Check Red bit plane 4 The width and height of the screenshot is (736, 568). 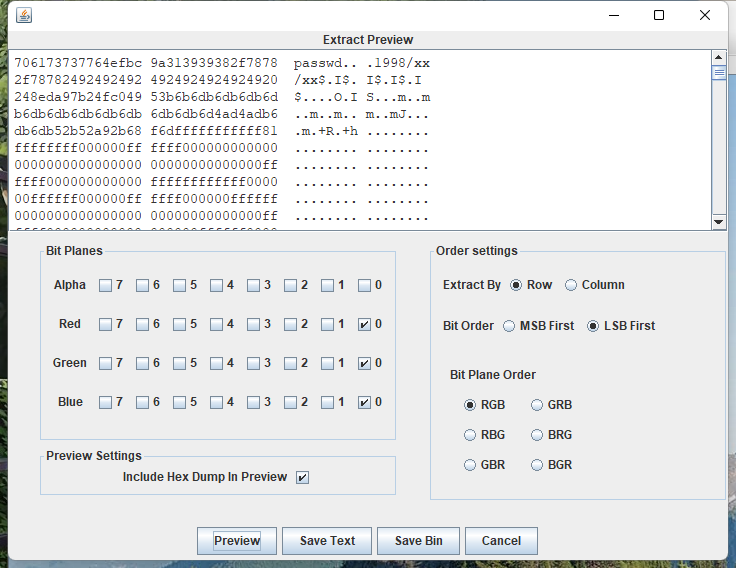(216, 324)
